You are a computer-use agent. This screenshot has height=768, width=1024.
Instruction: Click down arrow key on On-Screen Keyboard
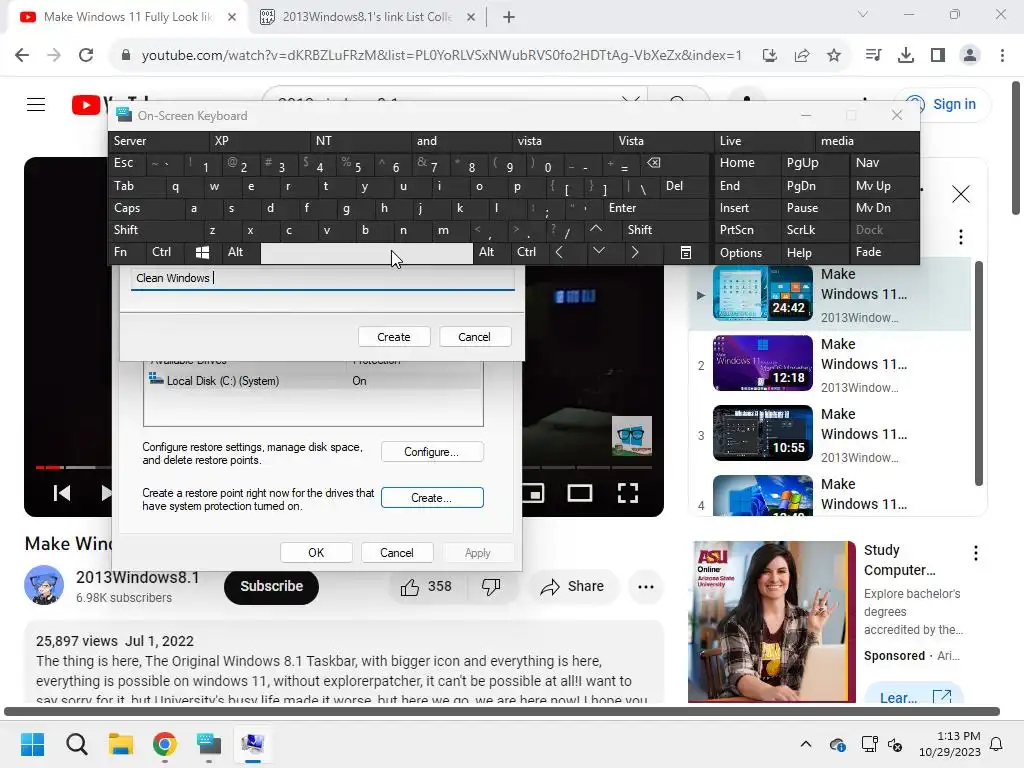[598, 251]
